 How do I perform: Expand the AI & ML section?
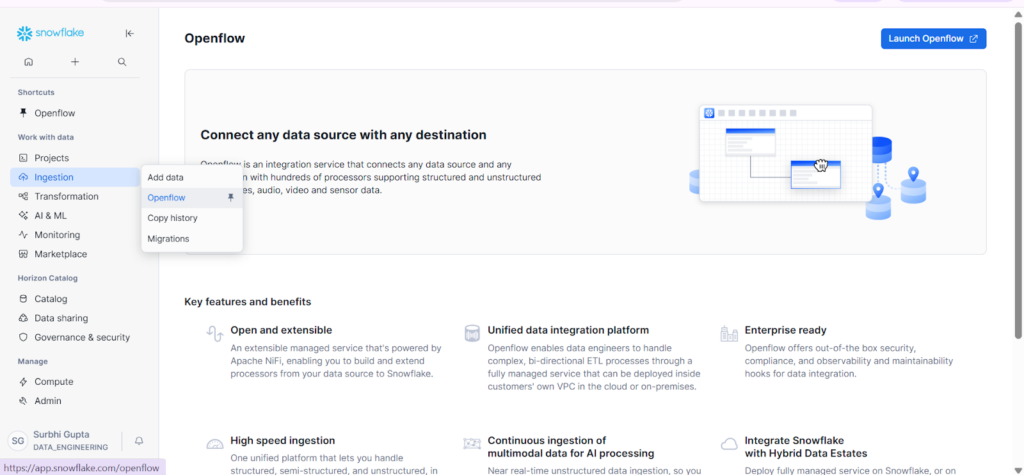coord(51,215)
